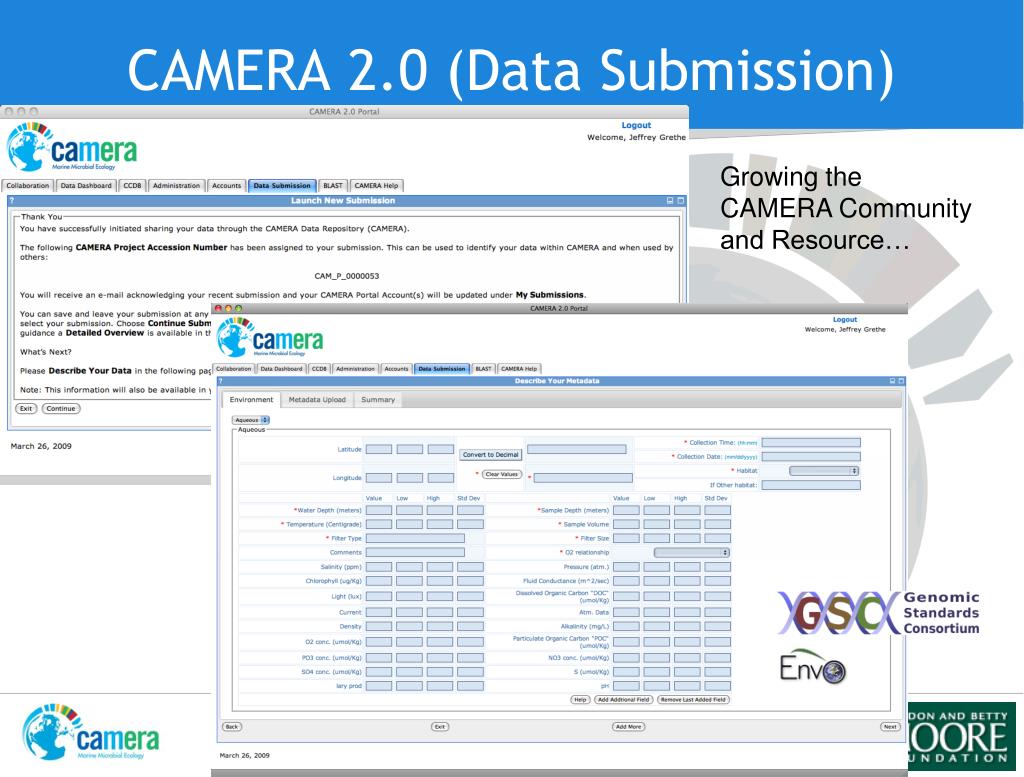Click the Logout link in the front window
Screen dimensions: 1024x777
844,319
